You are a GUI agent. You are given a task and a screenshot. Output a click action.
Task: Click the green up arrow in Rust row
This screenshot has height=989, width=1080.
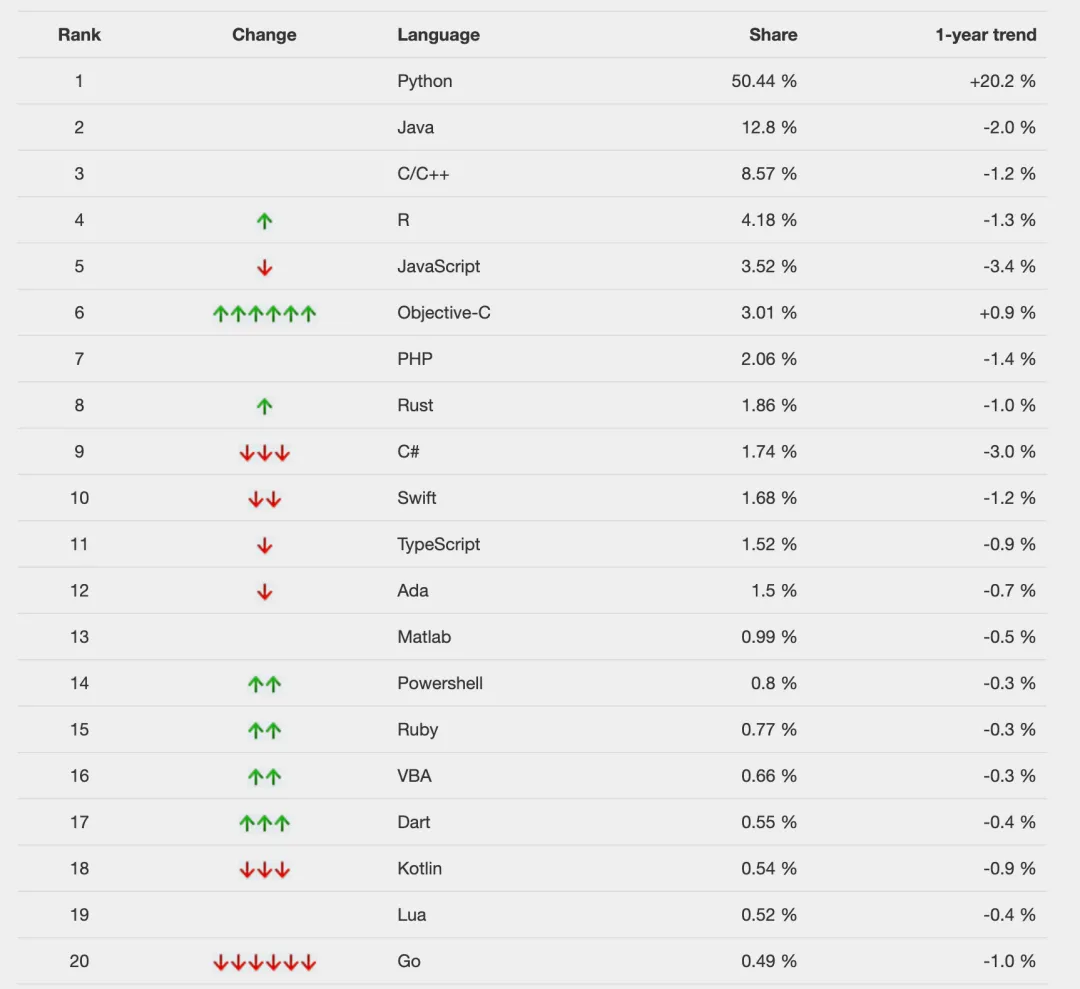pos(264,406)
